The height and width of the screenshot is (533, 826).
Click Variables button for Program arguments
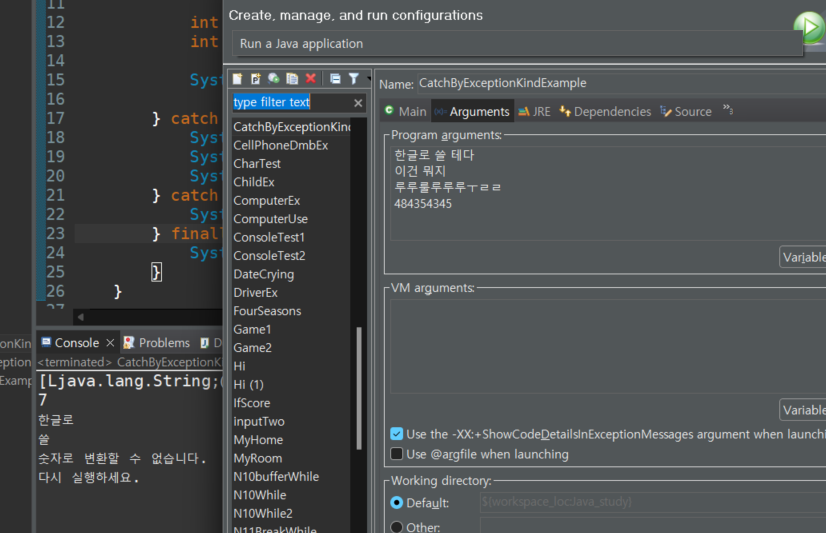[x=803, y=257]
